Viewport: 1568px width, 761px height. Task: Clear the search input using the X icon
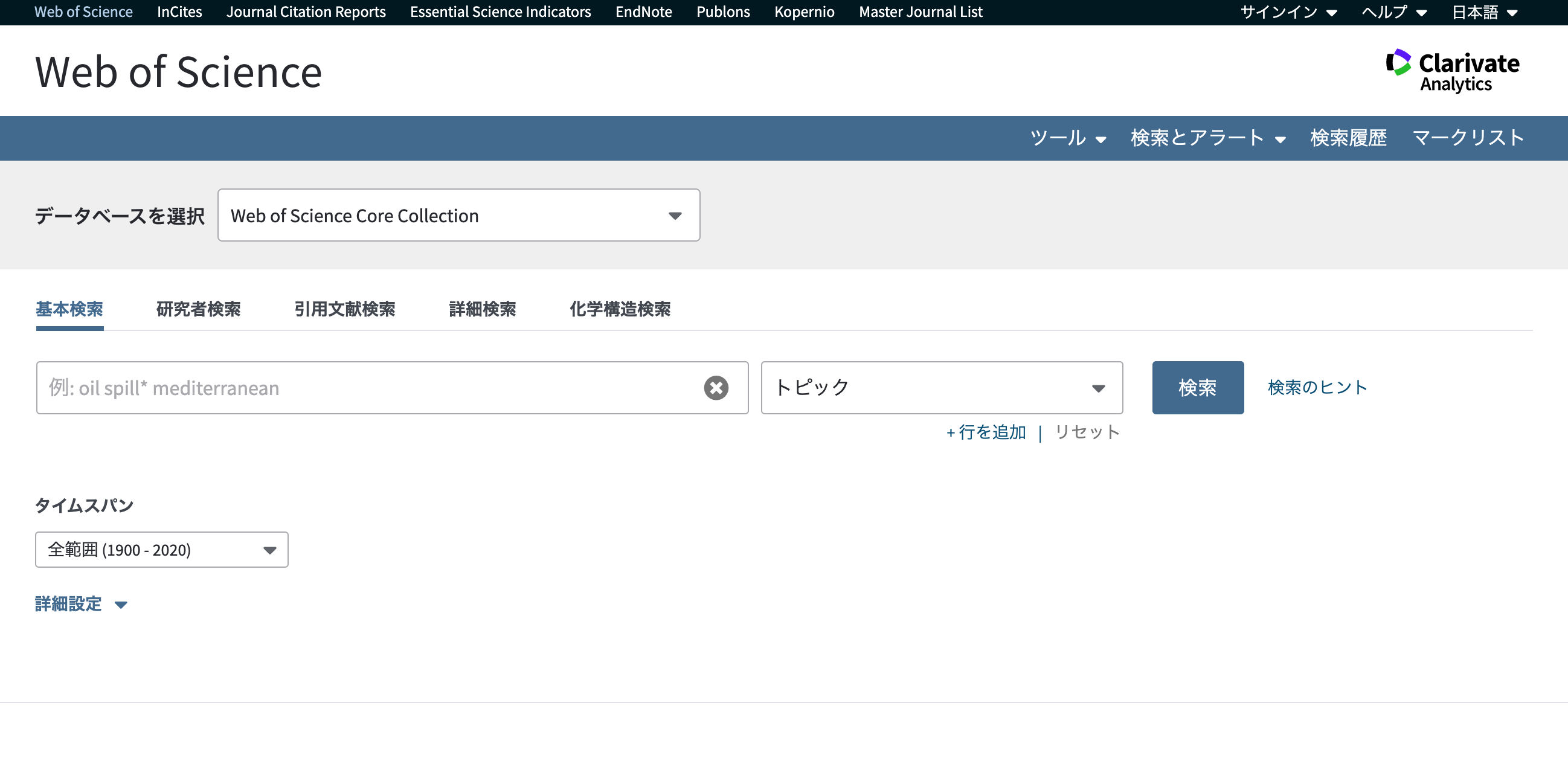point(716,387)
